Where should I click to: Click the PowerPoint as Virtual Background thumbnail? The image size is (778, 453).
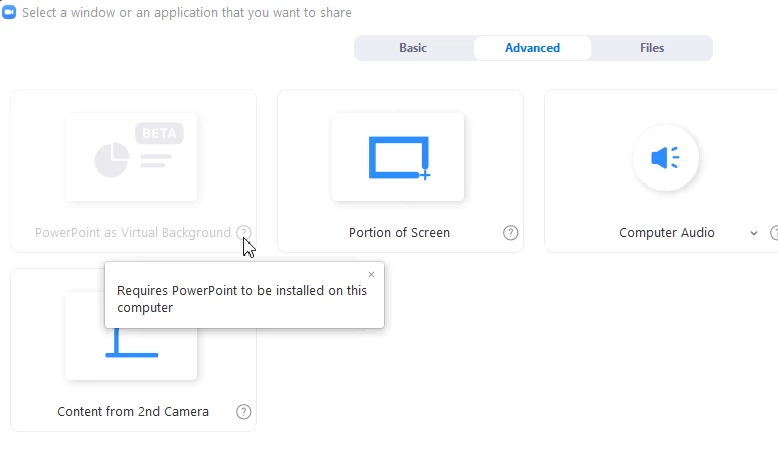click(x=131, y=157)
